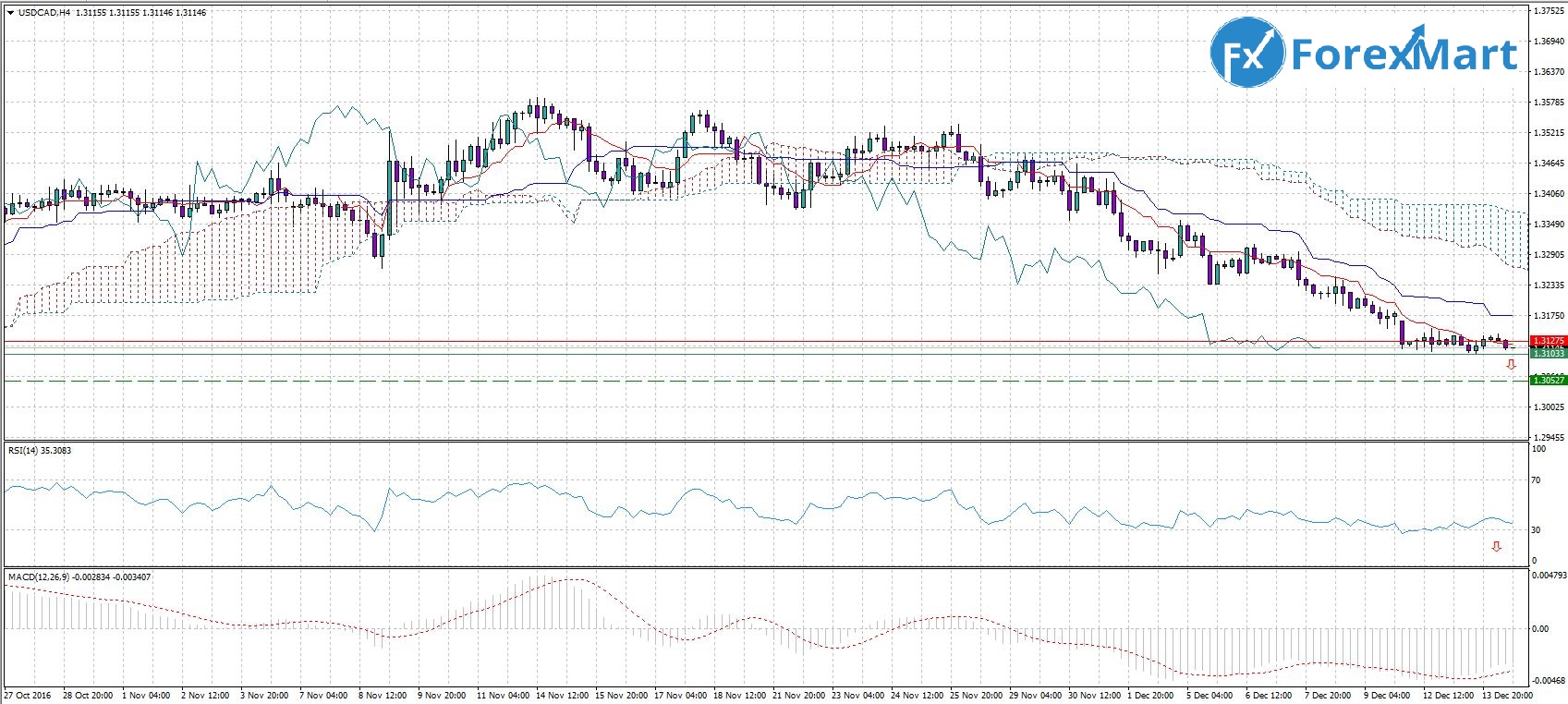Click the 1 Dec 20:00 time label
This screenshot has width=1568, height=704.
click(1150, 696)
